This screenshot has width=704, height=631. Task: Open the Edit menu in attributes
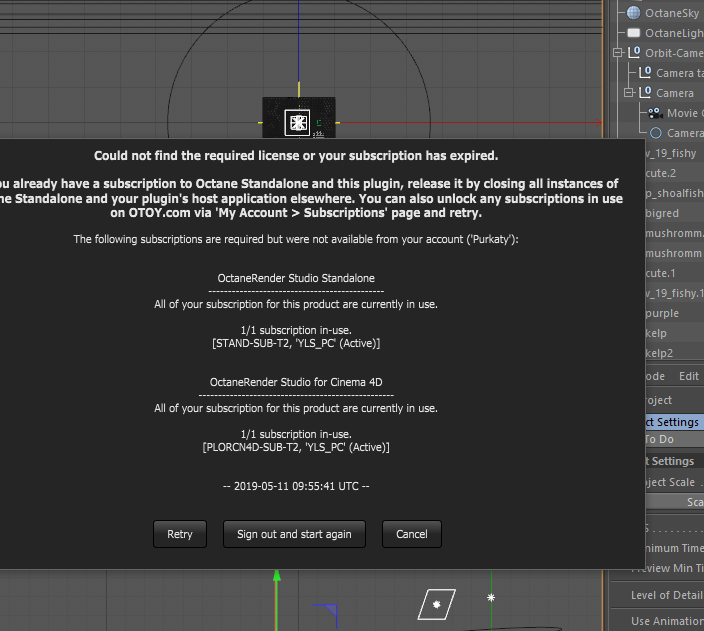click(x=688, y=376)
